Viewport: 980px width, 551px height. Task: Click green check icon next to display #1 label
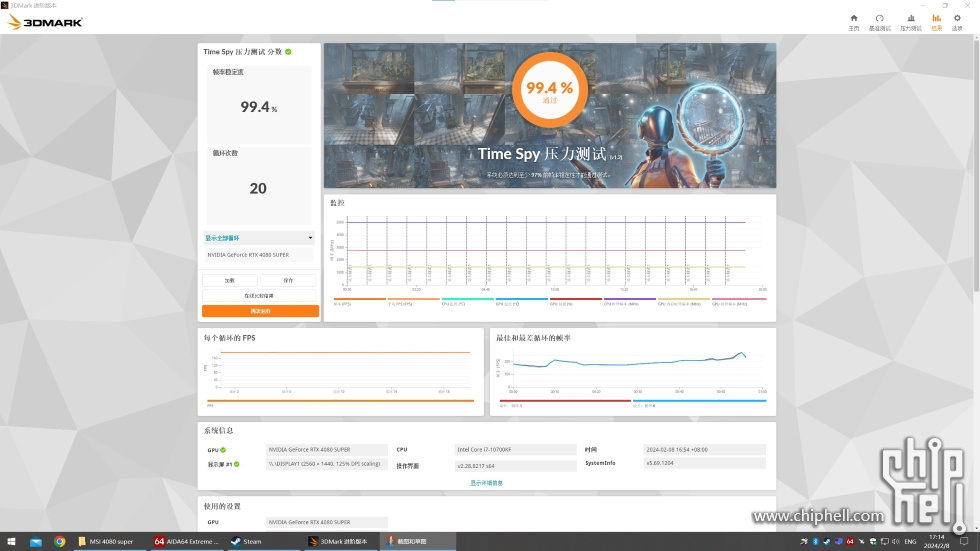coord(237,464)
